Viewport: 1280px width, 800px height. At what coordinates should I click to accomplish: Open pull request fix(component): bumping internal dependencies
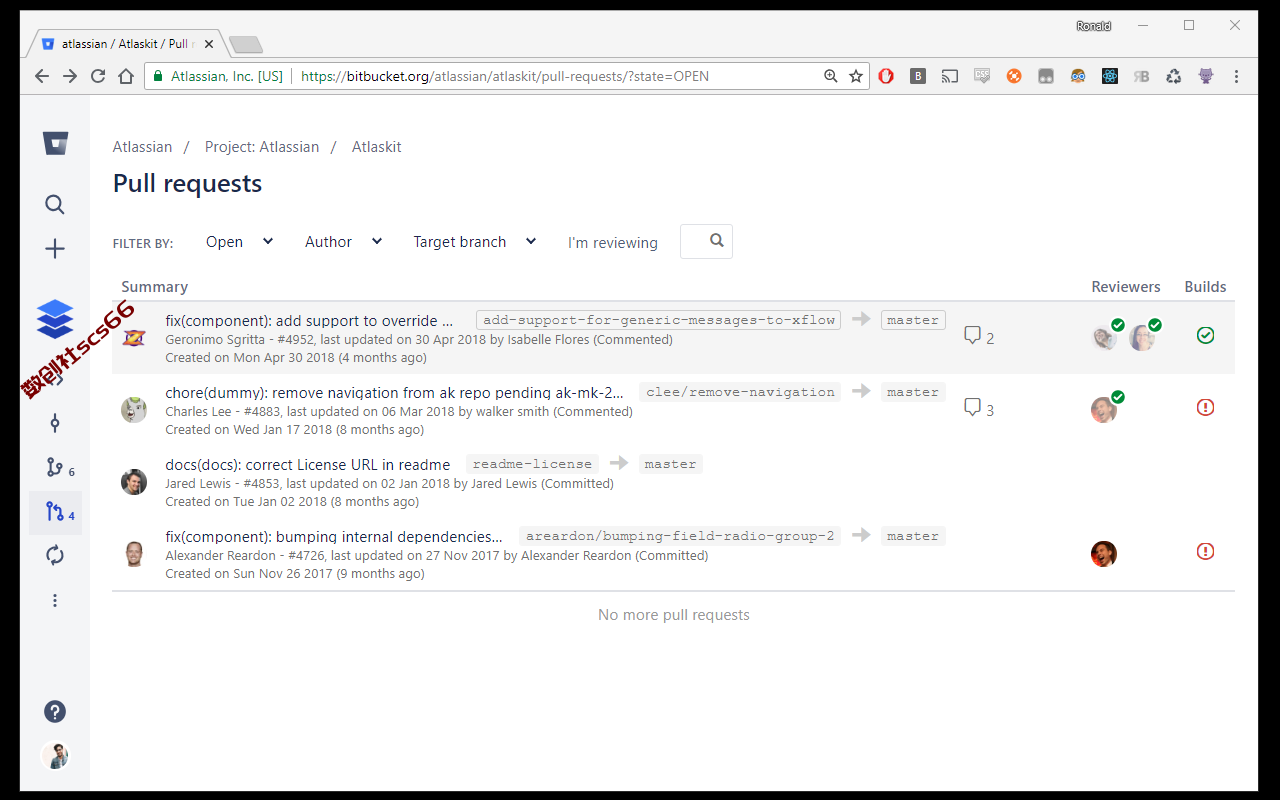click(x=334, y=537)
